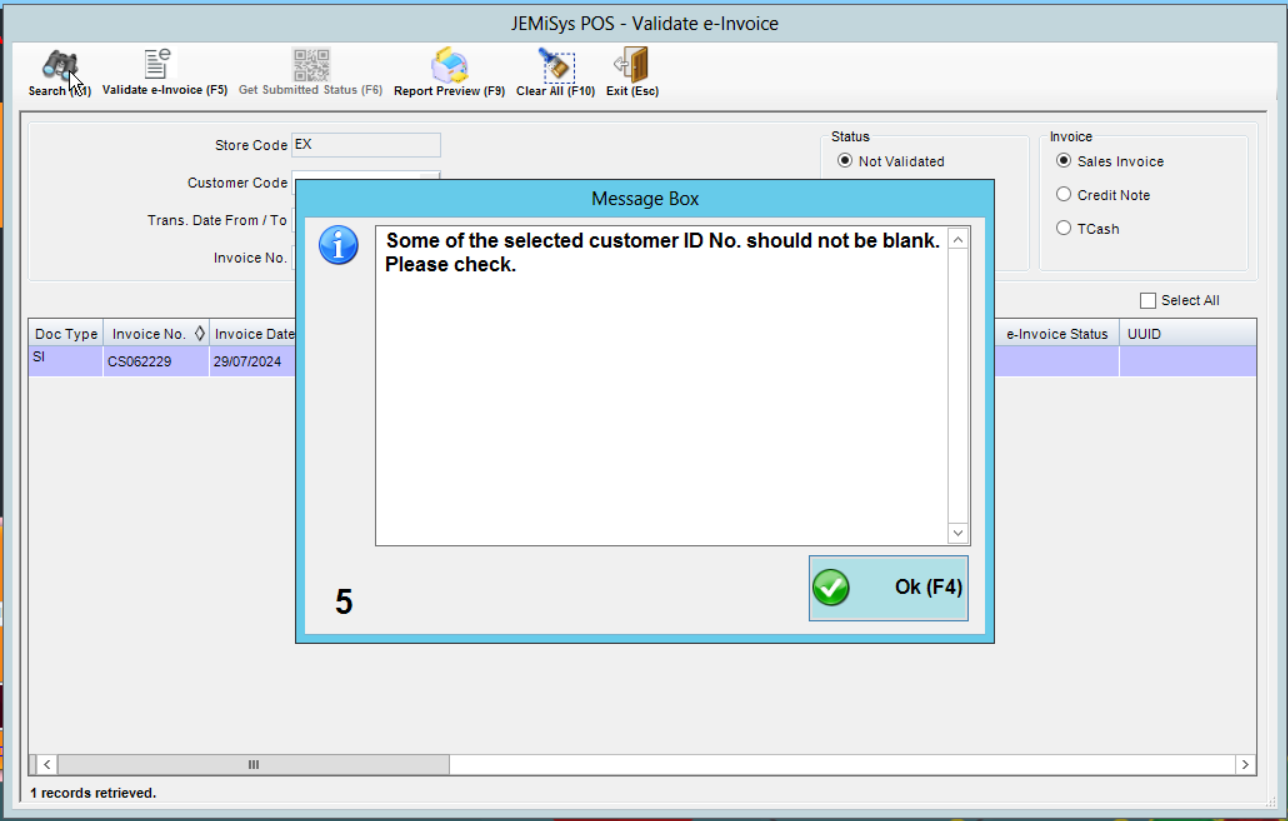
Task: Click the green checkmark on Ok button
Action: coord(831,589)
